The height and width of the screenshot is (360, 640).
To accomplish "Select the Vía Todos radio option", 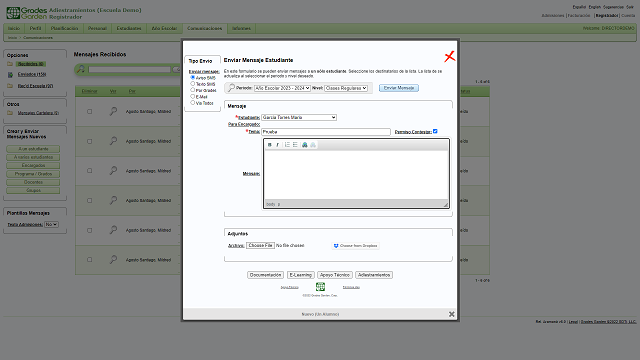I will [x=193, y=103].
